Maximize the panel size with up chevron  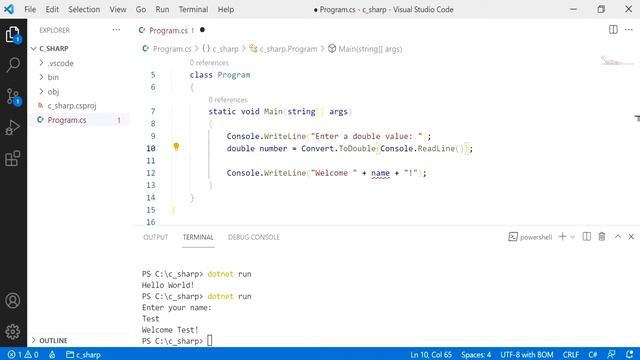tap(618, 237)
